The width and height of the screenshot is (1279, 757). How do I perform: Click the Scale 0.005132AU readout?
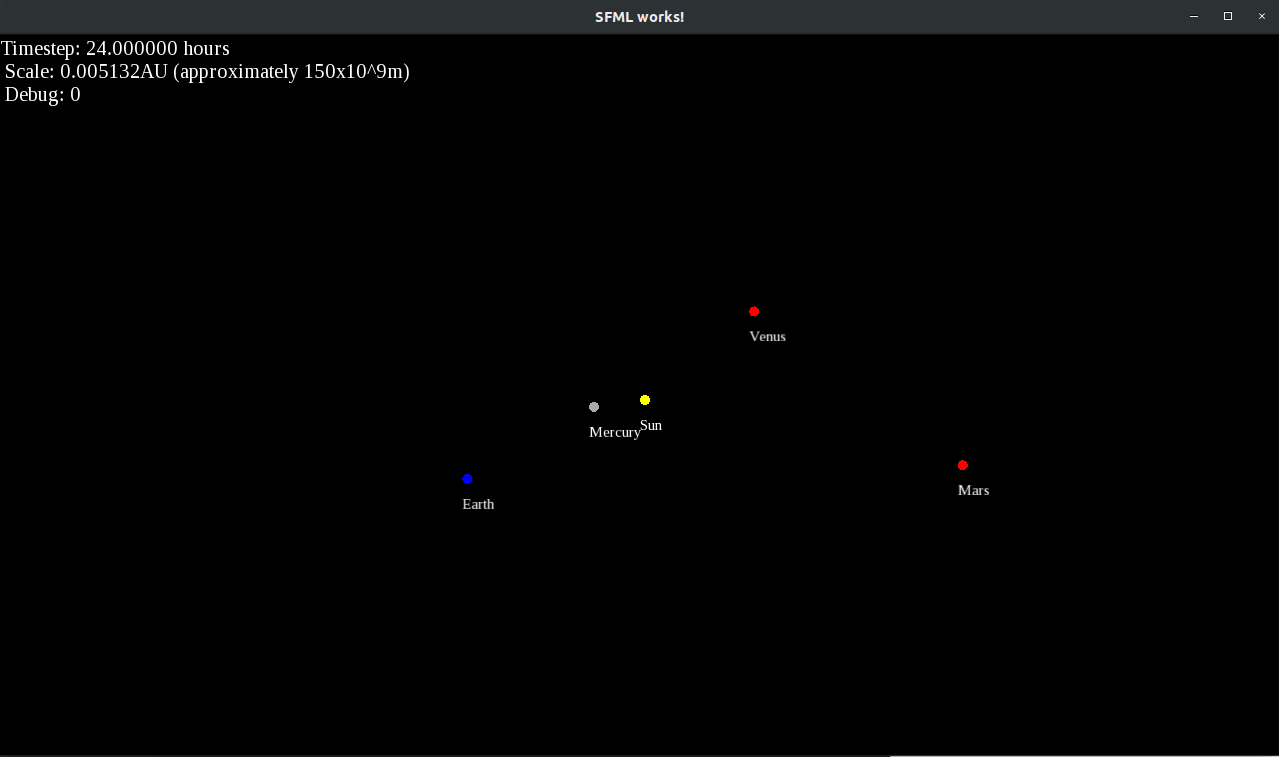207,72
